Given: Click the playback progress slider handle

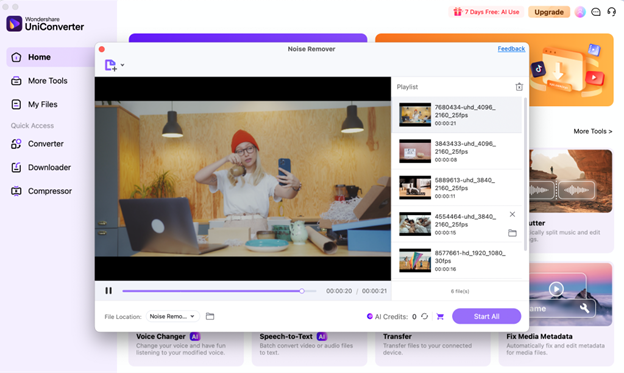Looking at the screenshot, I should 302,291.
